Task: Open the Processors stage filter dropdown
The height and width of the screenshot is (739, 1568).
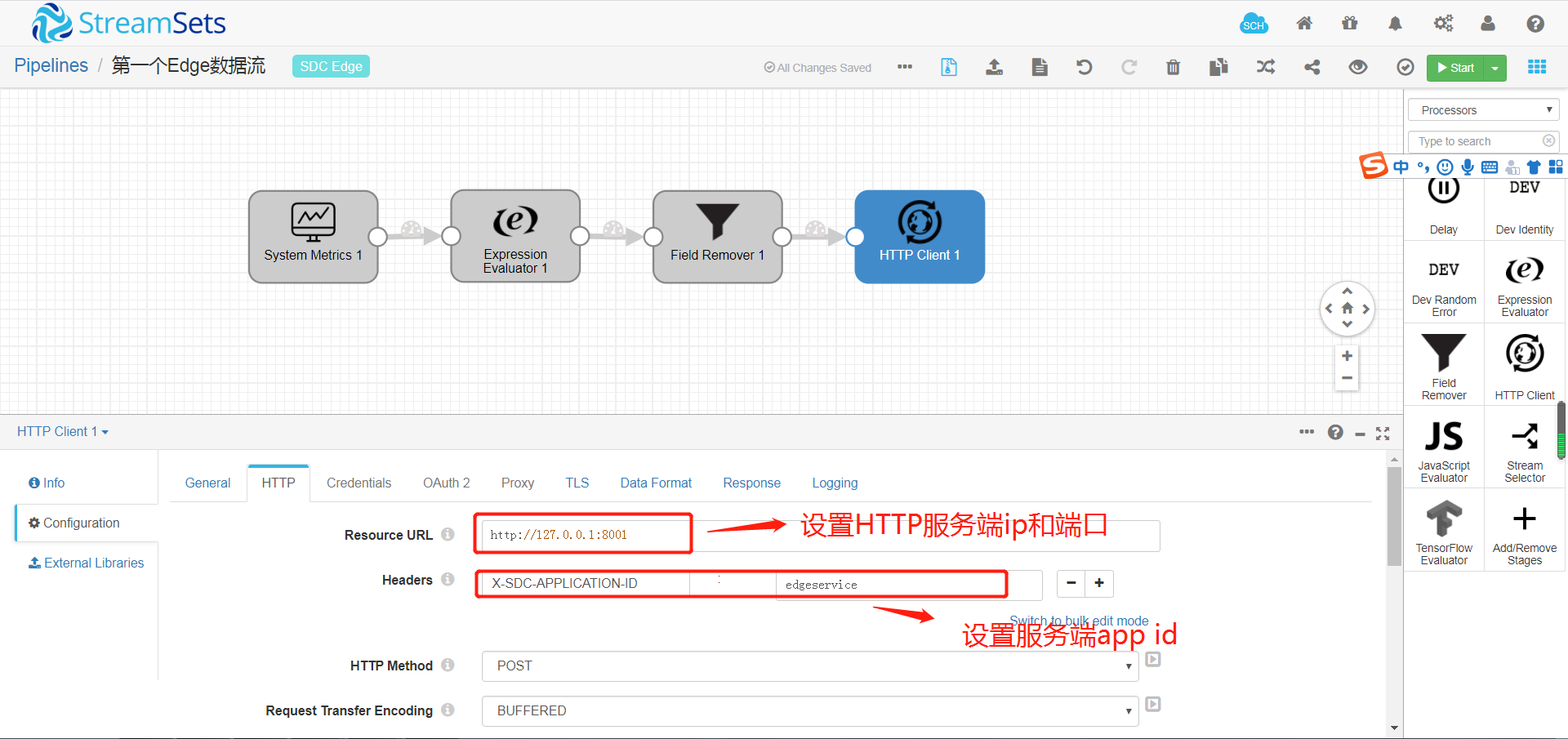Action: click(x=1483, y=109)
